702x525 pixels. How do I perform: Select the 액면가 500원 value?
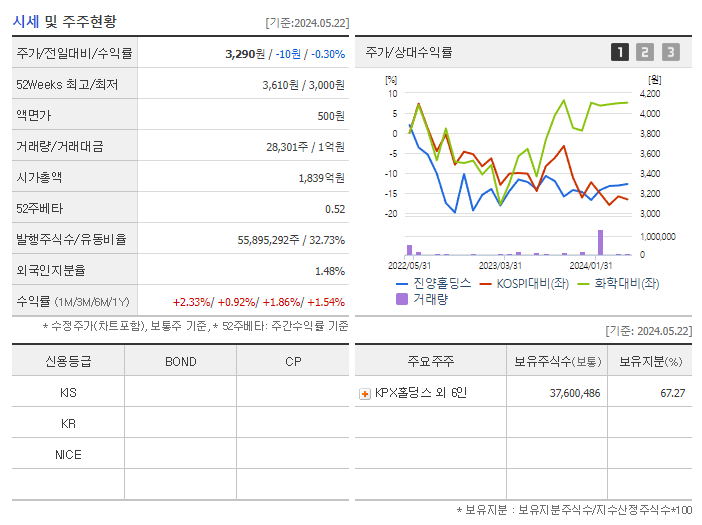point(331,116)
